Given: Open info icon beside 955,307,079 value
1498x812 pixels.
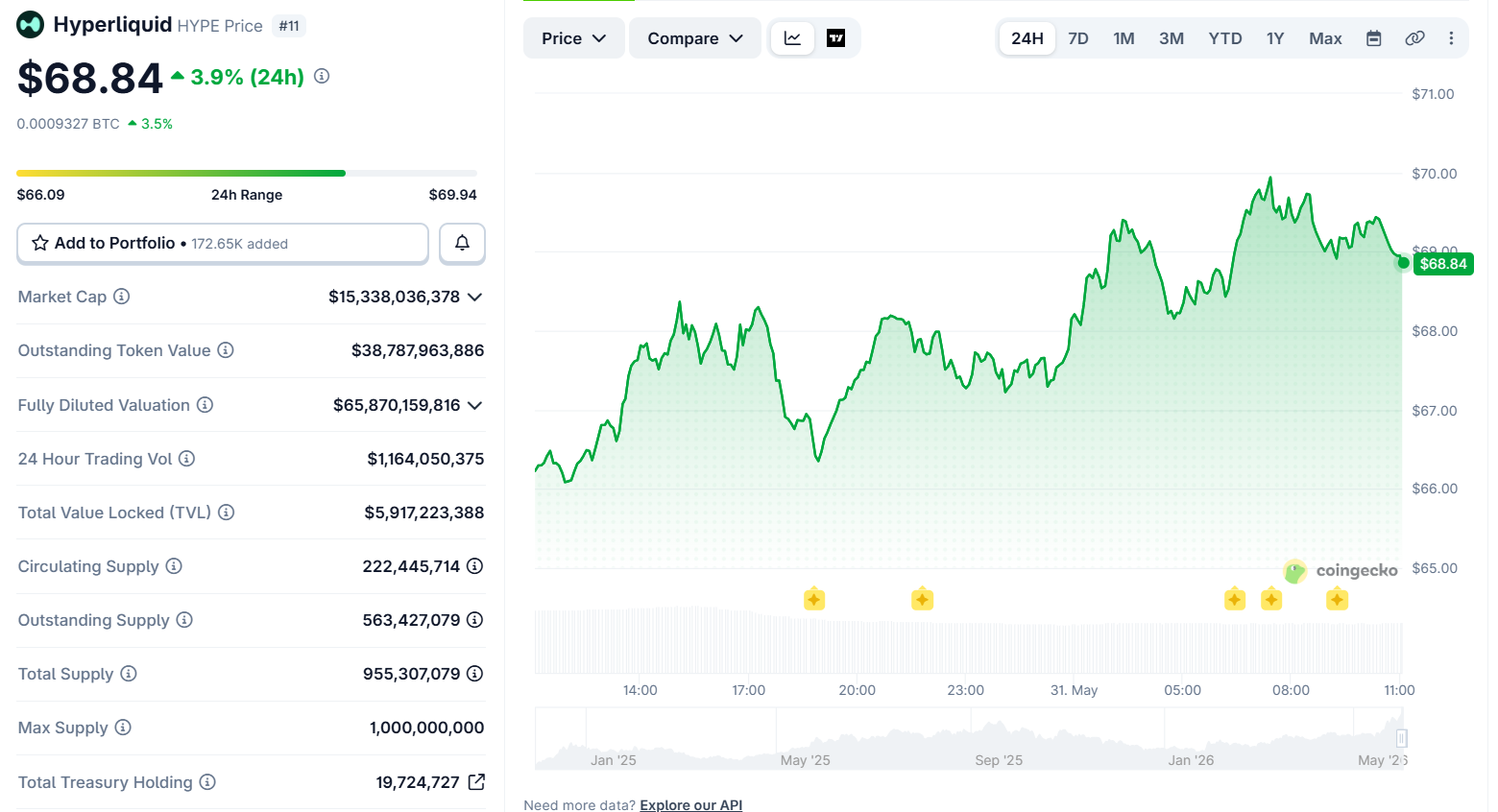Looking at the screenshot, I should pyautogui.click(x=474, y=674).
